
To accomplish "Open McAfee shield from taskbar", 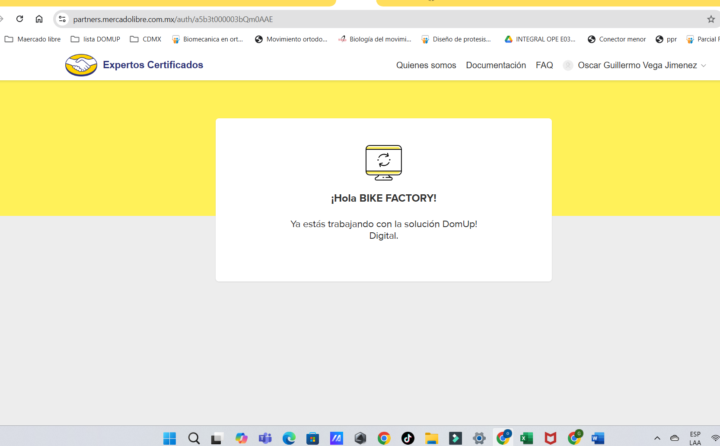I will [550, 438].
